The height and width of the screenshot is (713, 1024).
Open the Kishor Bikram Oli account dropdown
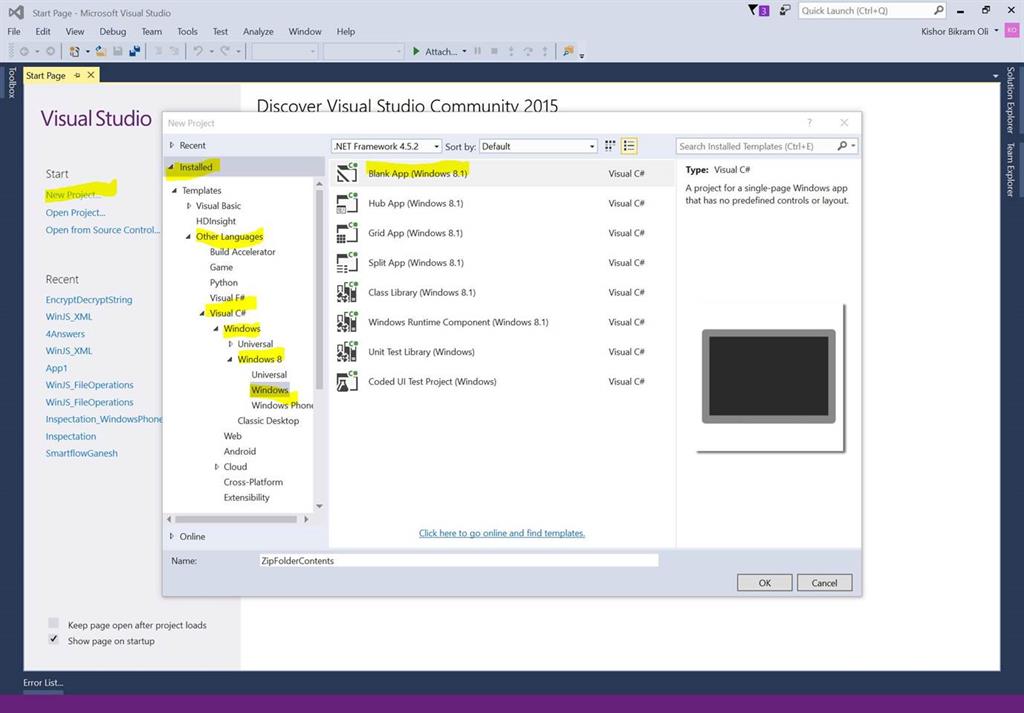[x=996, y=31]
